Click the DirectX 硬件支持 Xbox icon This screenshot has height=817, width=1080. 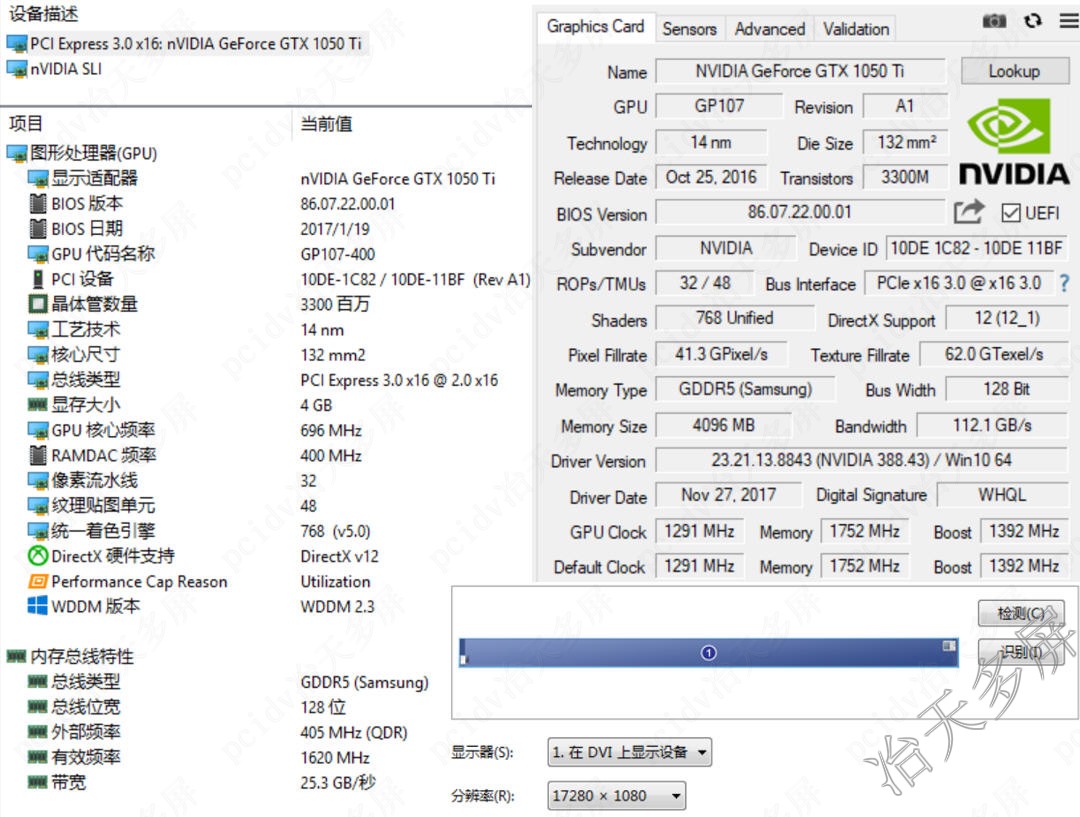[38, 555]
